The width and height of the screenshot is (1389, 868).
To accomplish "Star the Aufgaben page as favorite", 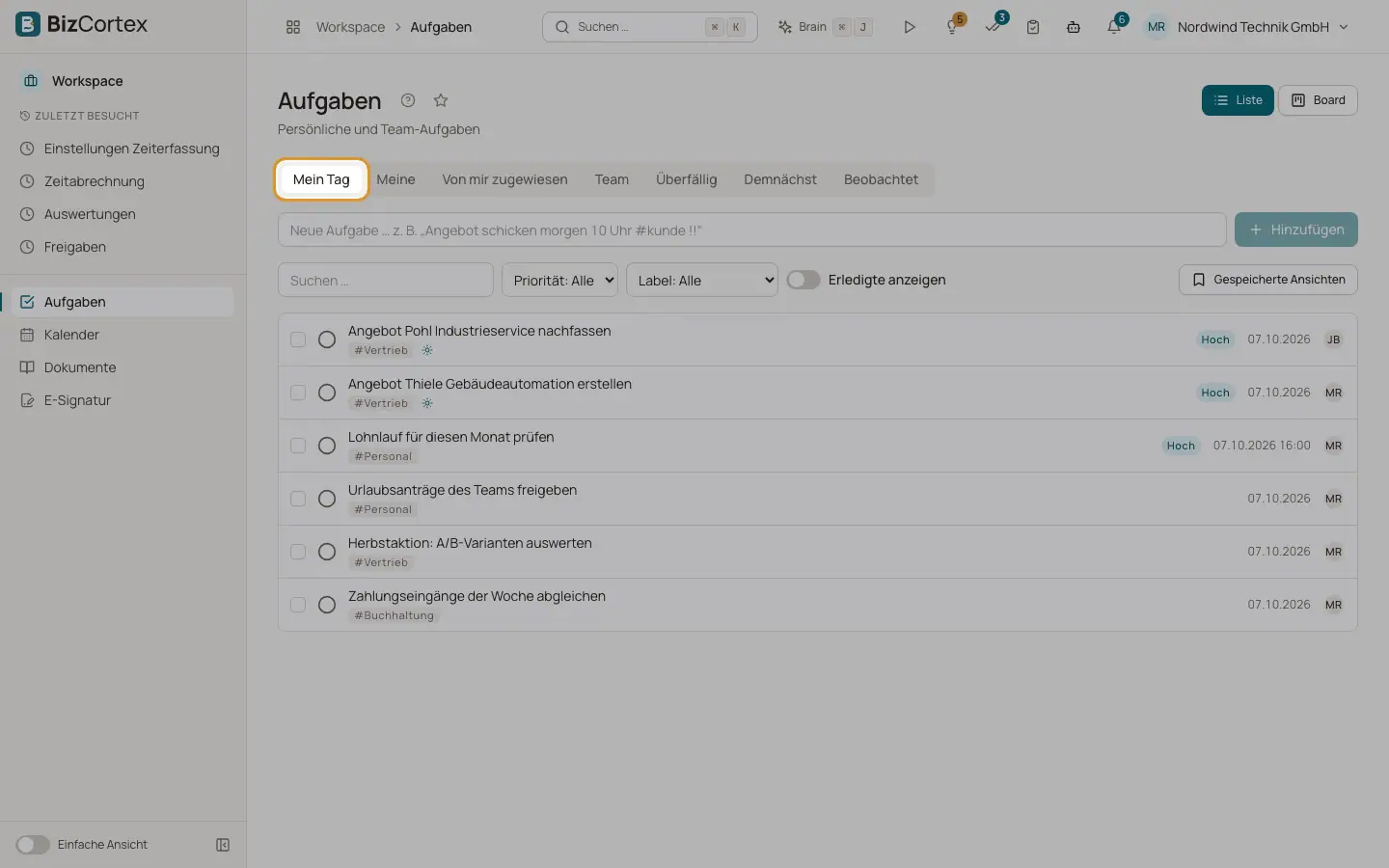I will 441,100.
